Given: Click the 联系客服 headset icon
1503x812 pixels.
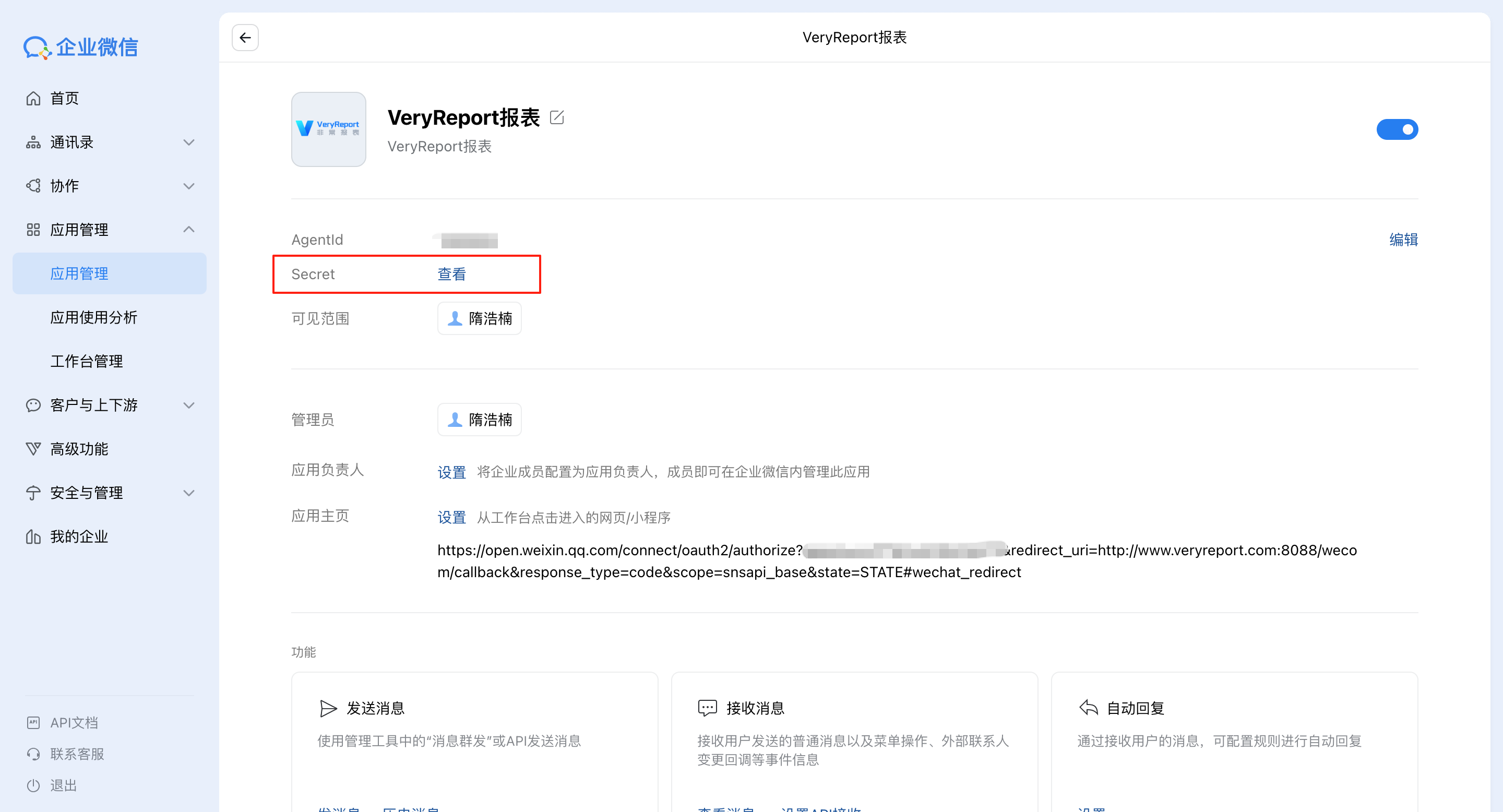Looking at the screenshot, I should point(33,754).
